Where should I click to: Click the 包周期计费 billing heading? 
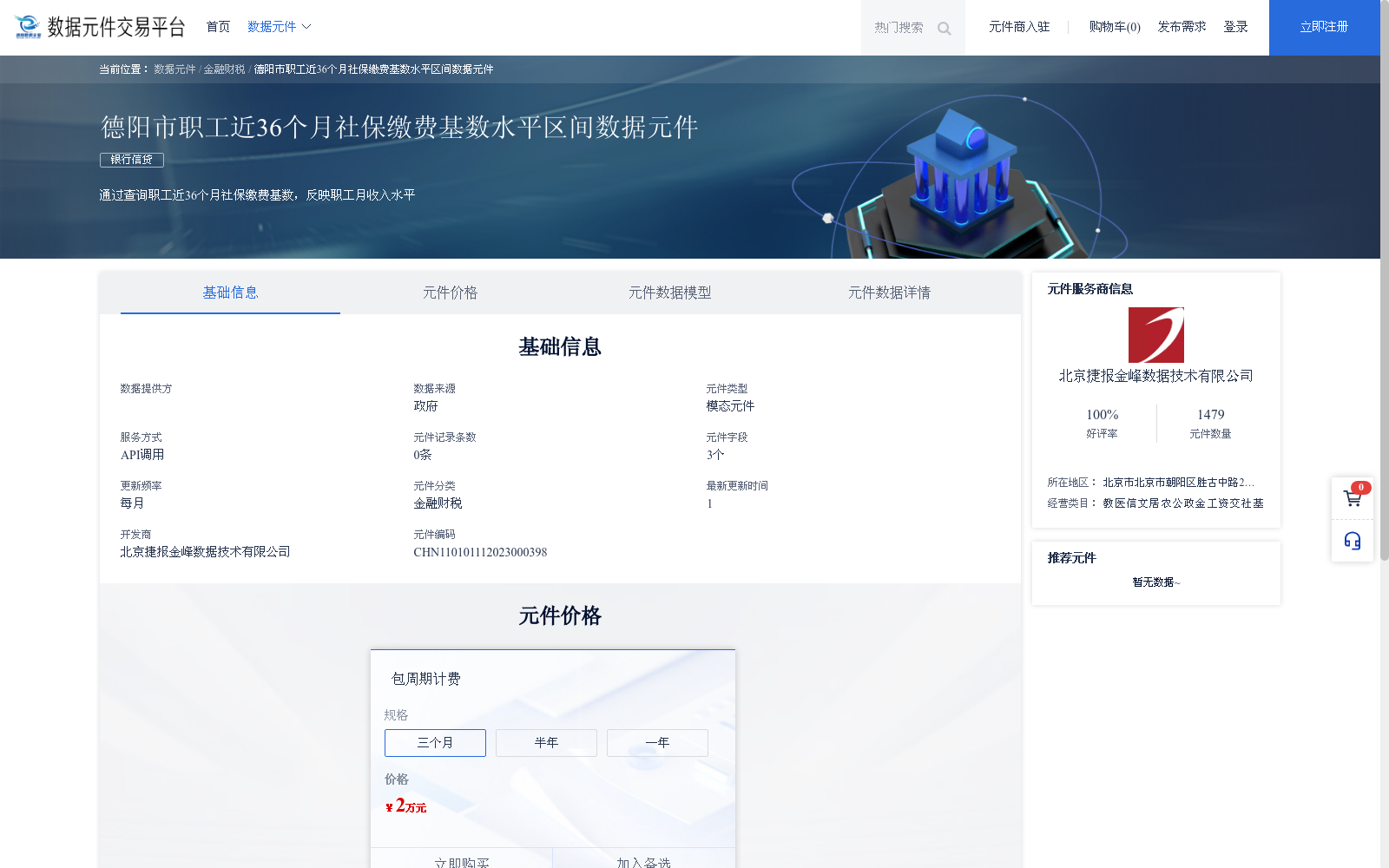click(x=426, y=679)
